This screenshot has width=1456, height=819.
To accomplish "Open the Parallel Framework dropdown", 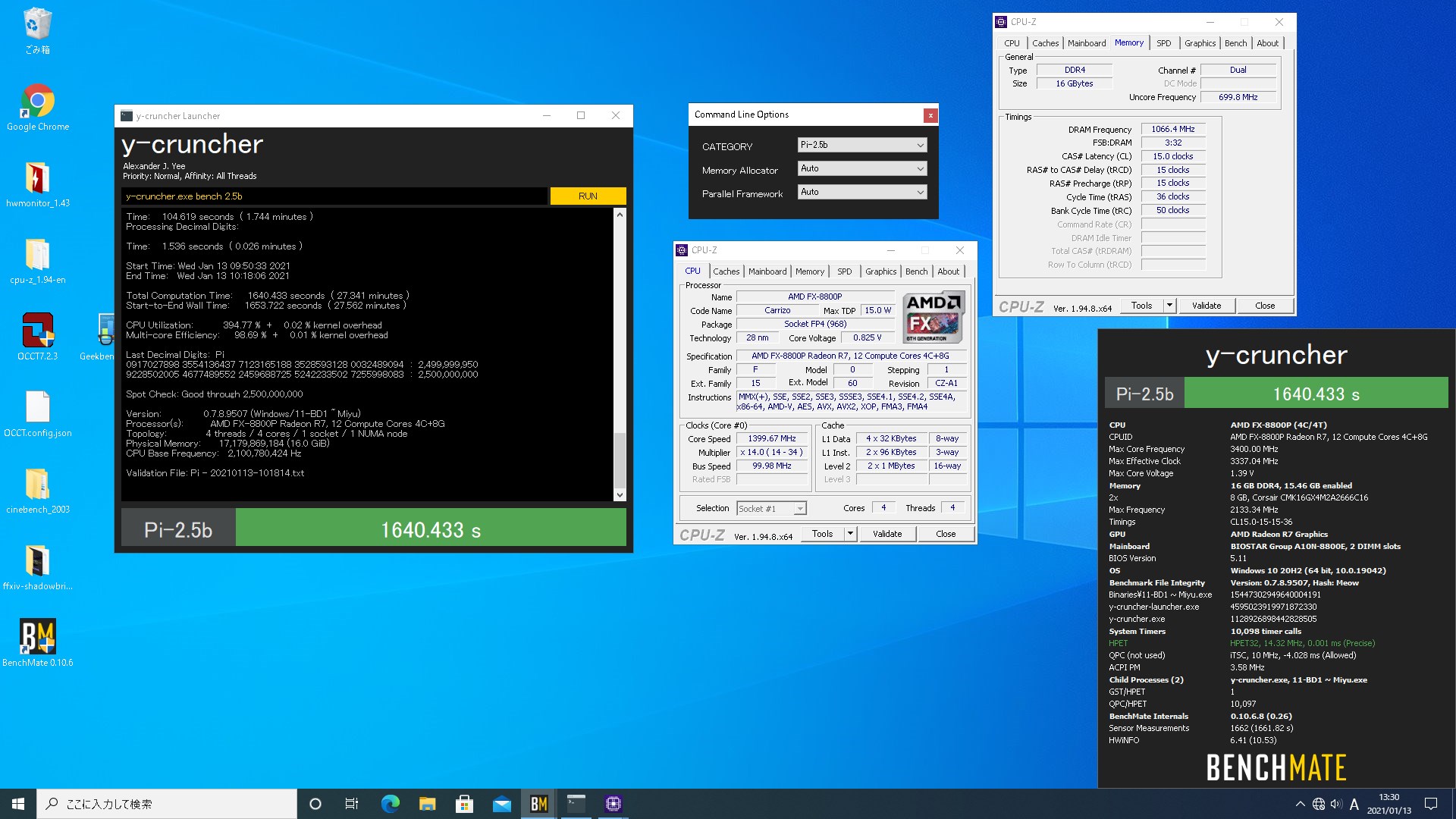I will coord(862,192).
